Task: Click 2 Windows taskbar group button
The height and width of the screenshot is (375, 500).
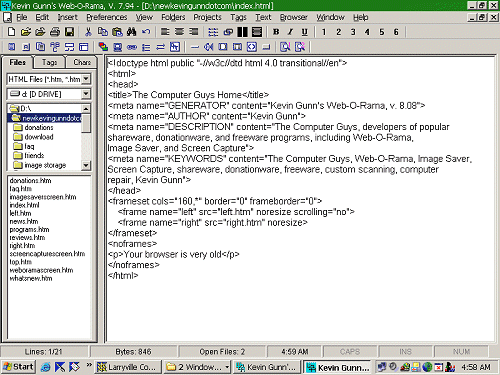Action: (198, 367)
